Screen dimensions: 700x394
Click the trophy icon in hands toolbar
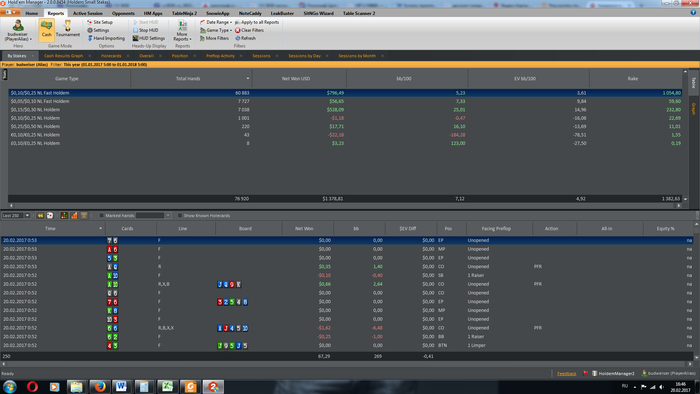84,216
